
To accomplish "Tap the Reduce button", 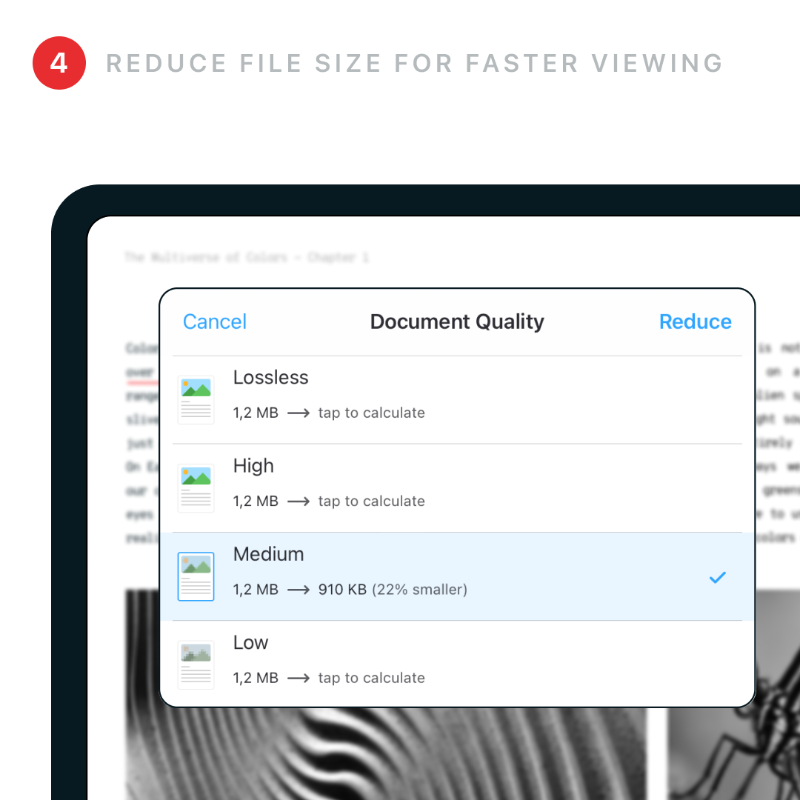I will click(x=695, y=322).
